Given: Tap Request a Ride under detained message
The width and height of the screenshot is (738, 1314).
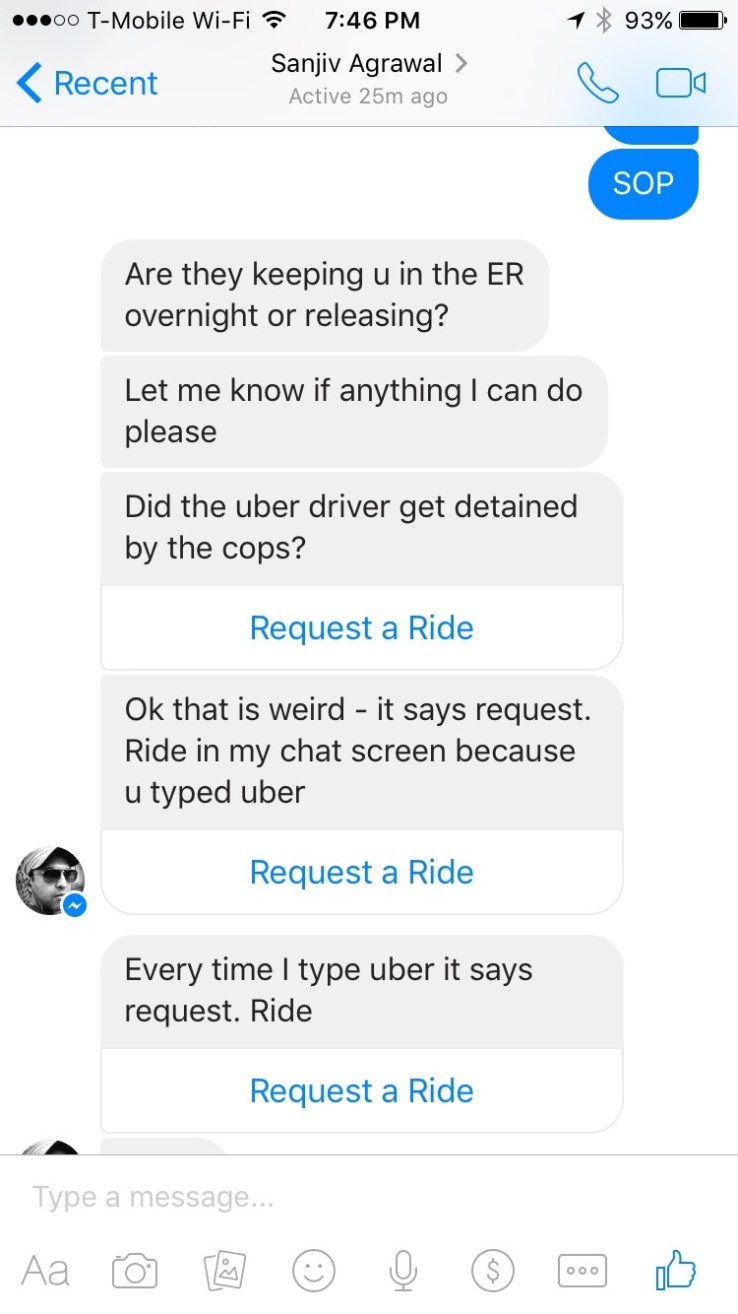Looking at the screenshot, I should tap(361, 628).
